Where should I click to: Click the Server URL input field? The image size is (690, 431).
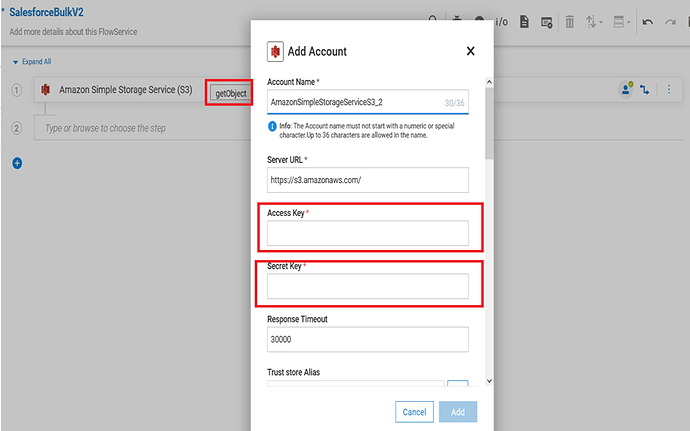point(367,180)
